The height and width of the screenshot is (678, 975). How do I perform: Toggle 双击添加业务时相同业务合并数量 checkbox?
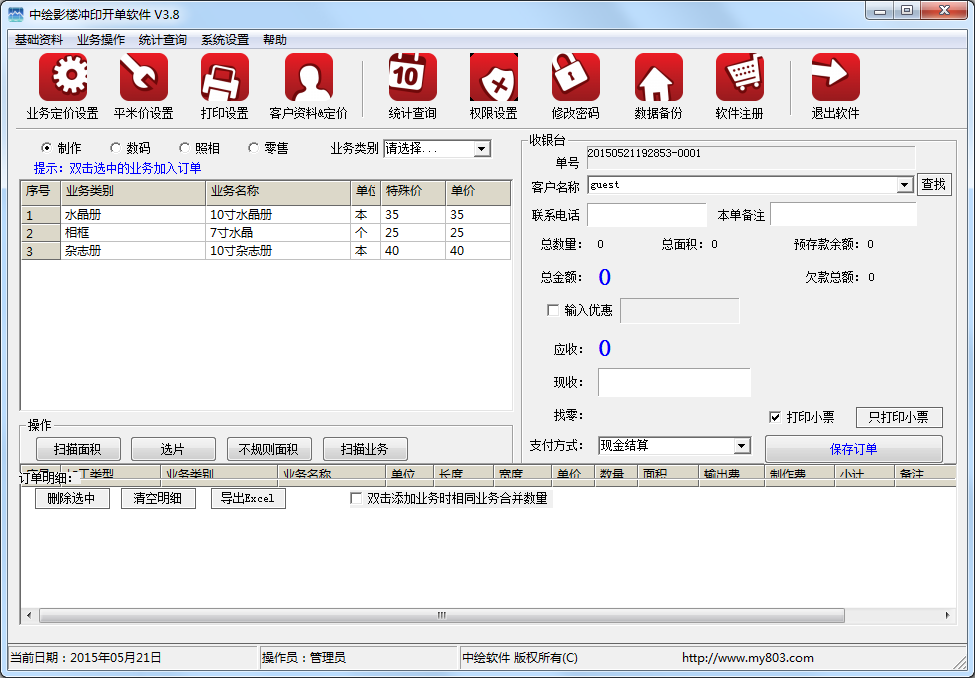coord(356,498)
